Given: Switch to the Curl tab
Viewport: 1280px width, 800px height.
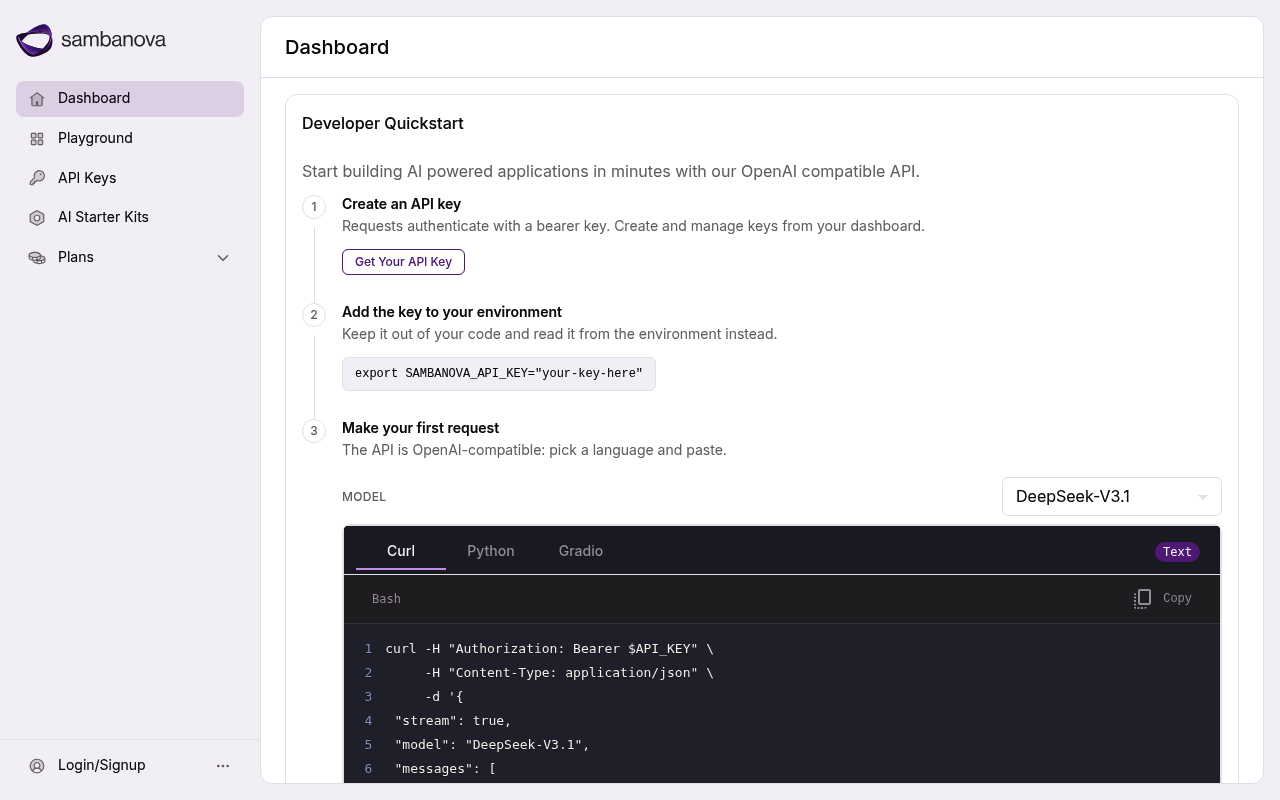Looking at the screenshot, I should pos(401,551).
